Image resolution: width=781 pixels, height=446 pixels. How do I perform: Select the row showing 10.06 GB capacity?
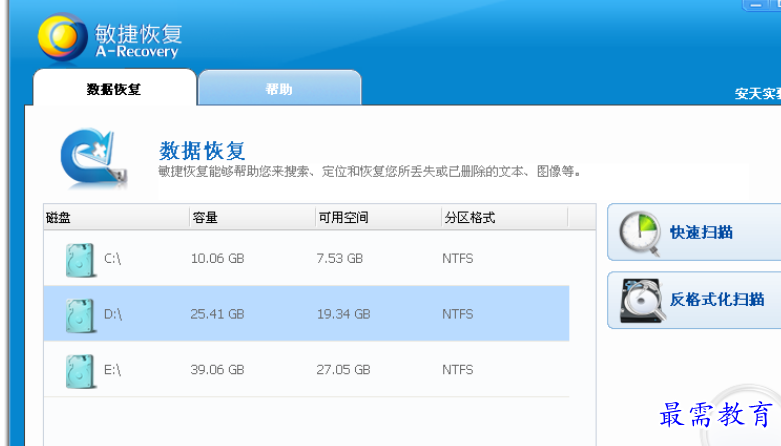(217, 259)
